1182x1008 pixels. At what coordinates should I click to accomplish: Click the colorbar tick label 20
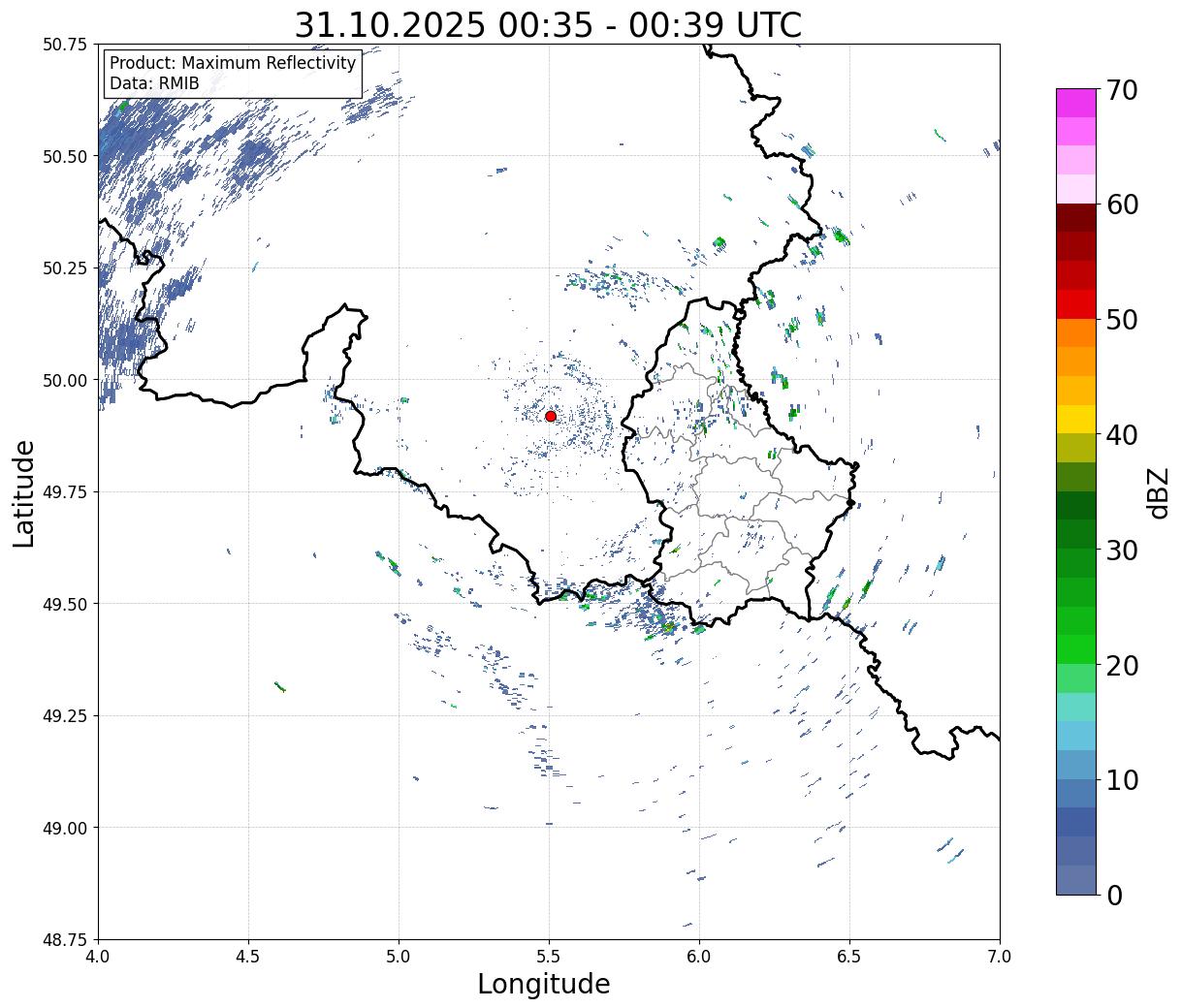coord(1122,665)
